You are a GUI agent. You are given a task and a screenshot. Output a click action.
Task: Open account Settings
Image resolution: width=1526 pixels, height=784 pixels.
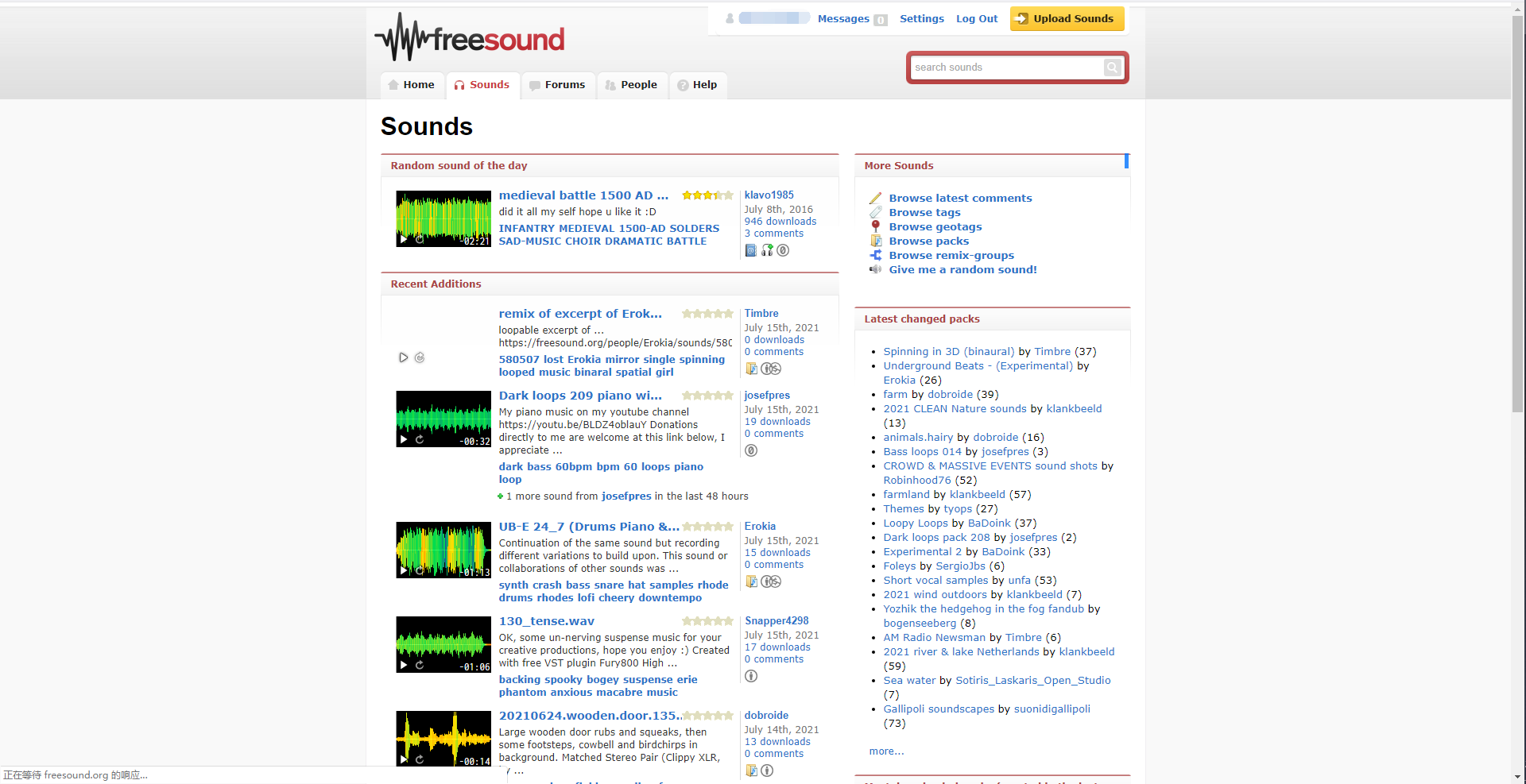click(922, 19)
